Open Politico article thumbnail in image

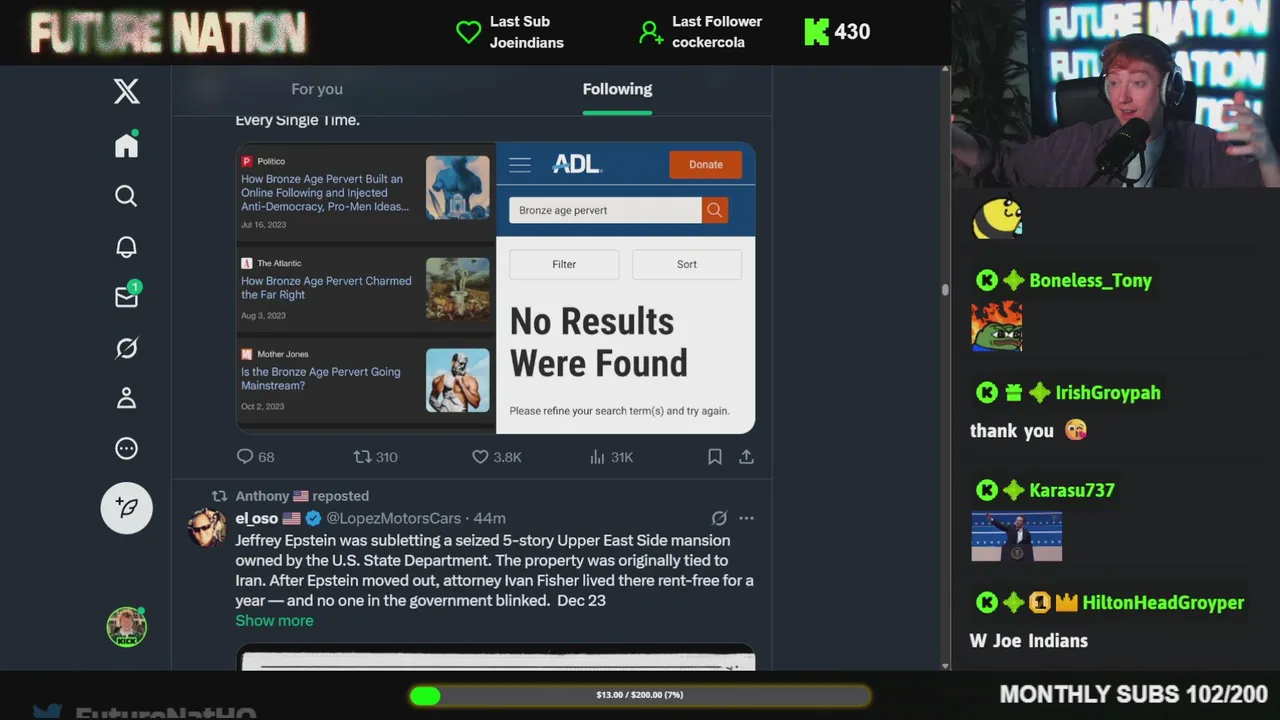(x=458, y=187)
